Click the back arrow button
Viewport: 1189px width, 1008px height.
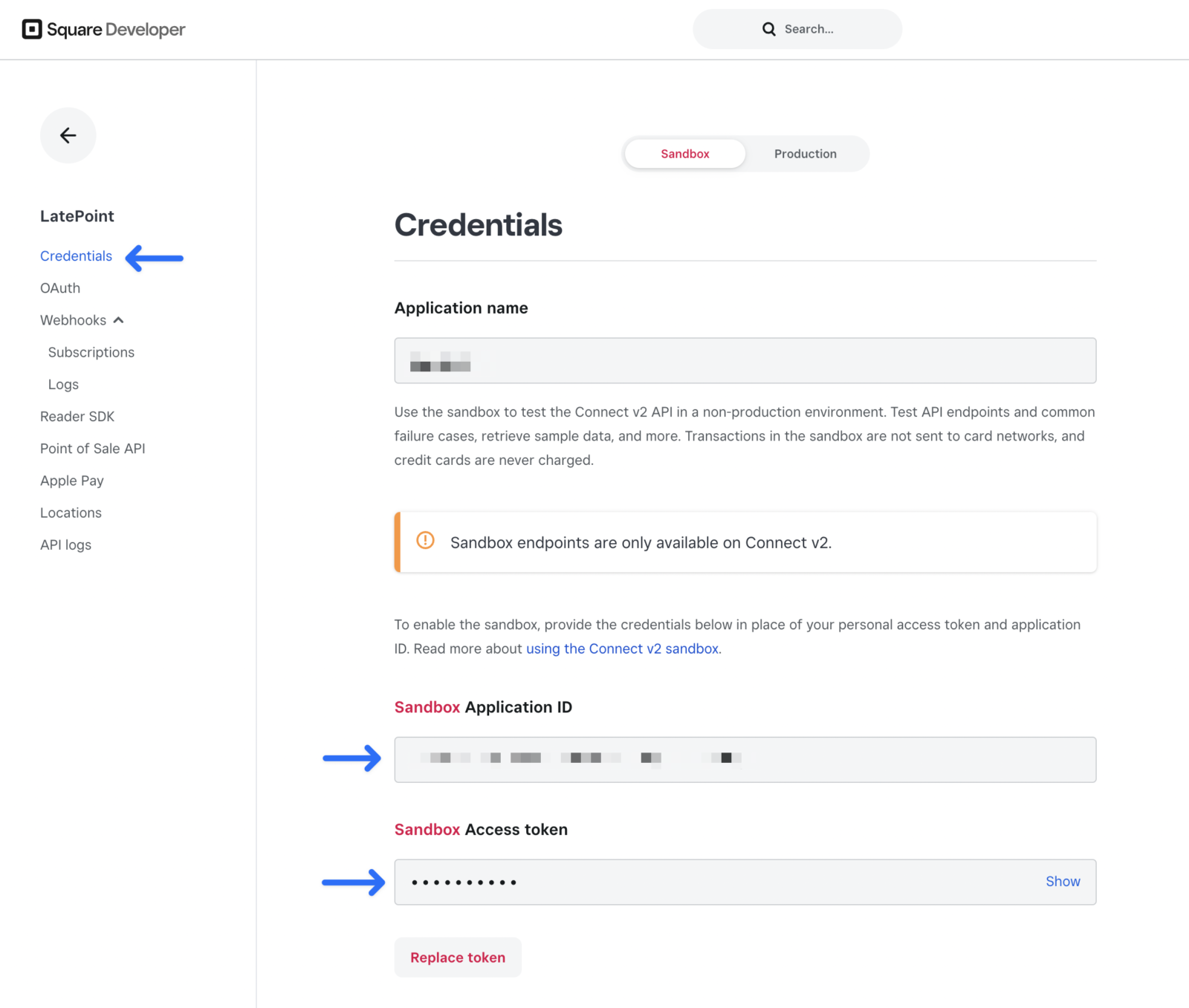tap(68, 135)
